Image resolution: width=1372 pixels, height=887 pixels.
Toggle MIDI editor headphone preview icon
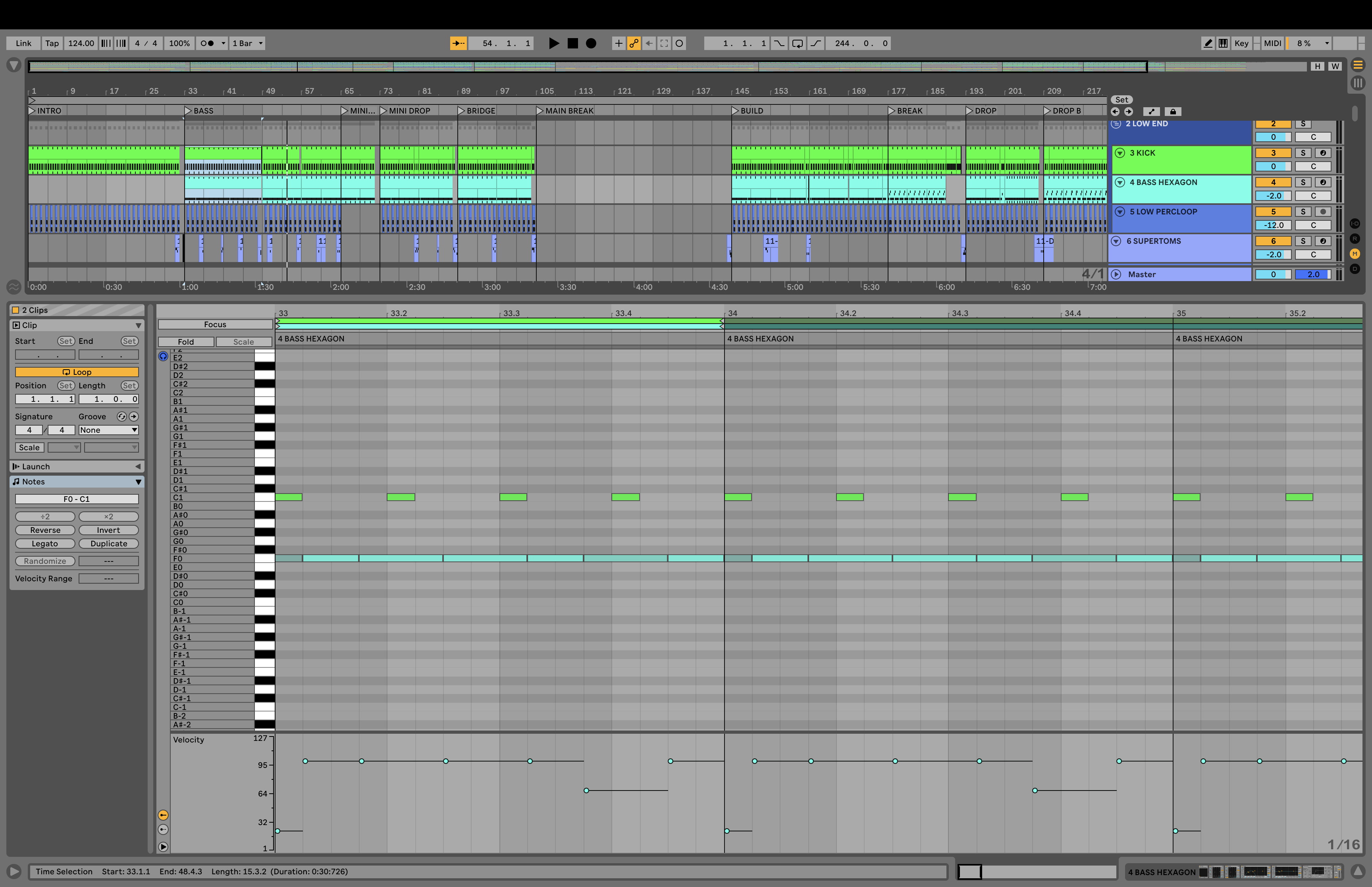tap(163, 357)
